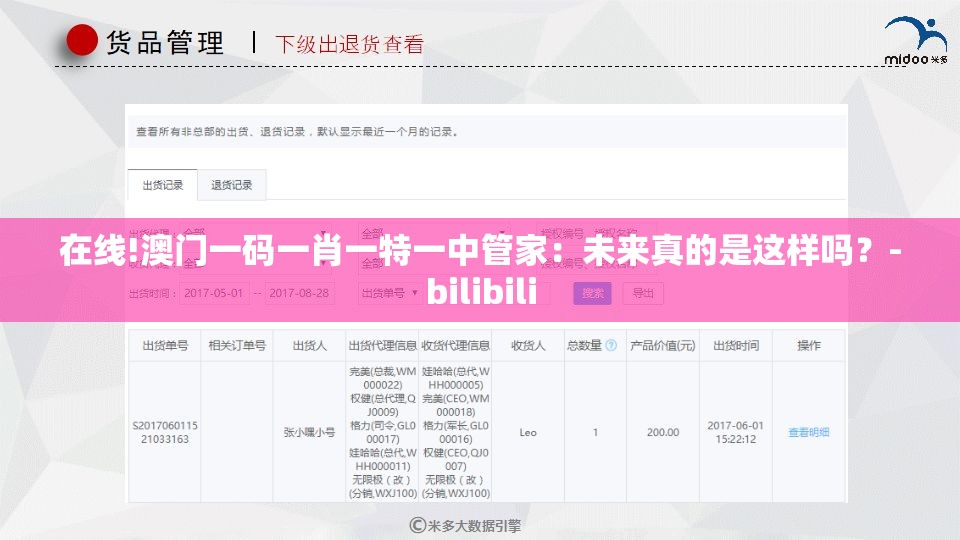The width and height of the screenshot is (960, 540).
Task: Select order number S201706011521033163 cell
Action: pos(165,432)
